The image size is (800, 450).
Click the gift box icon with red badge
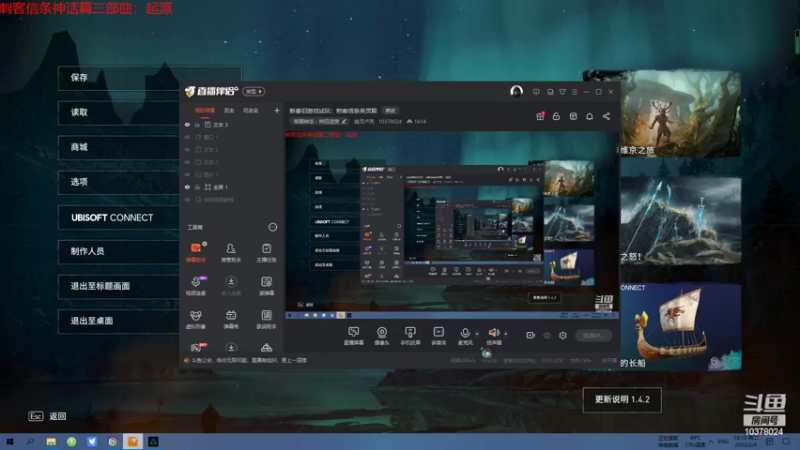540,116
